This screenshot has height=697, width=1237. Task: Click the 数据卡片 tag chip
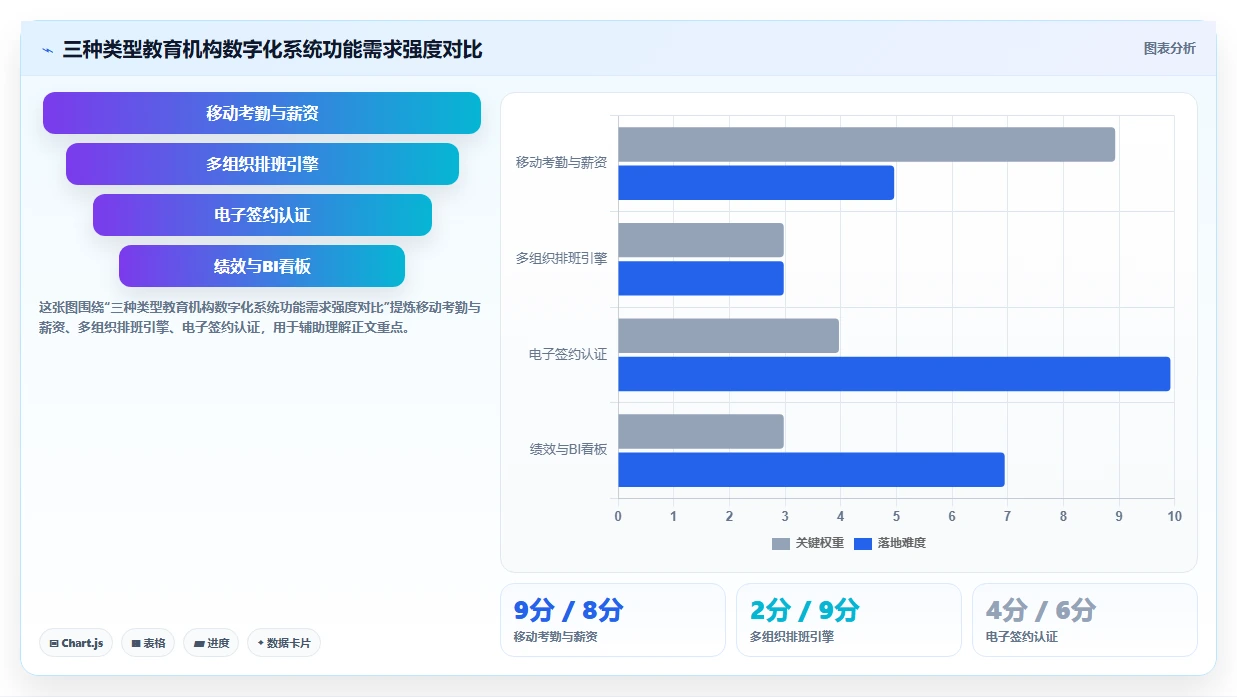(x=284, y=643)
